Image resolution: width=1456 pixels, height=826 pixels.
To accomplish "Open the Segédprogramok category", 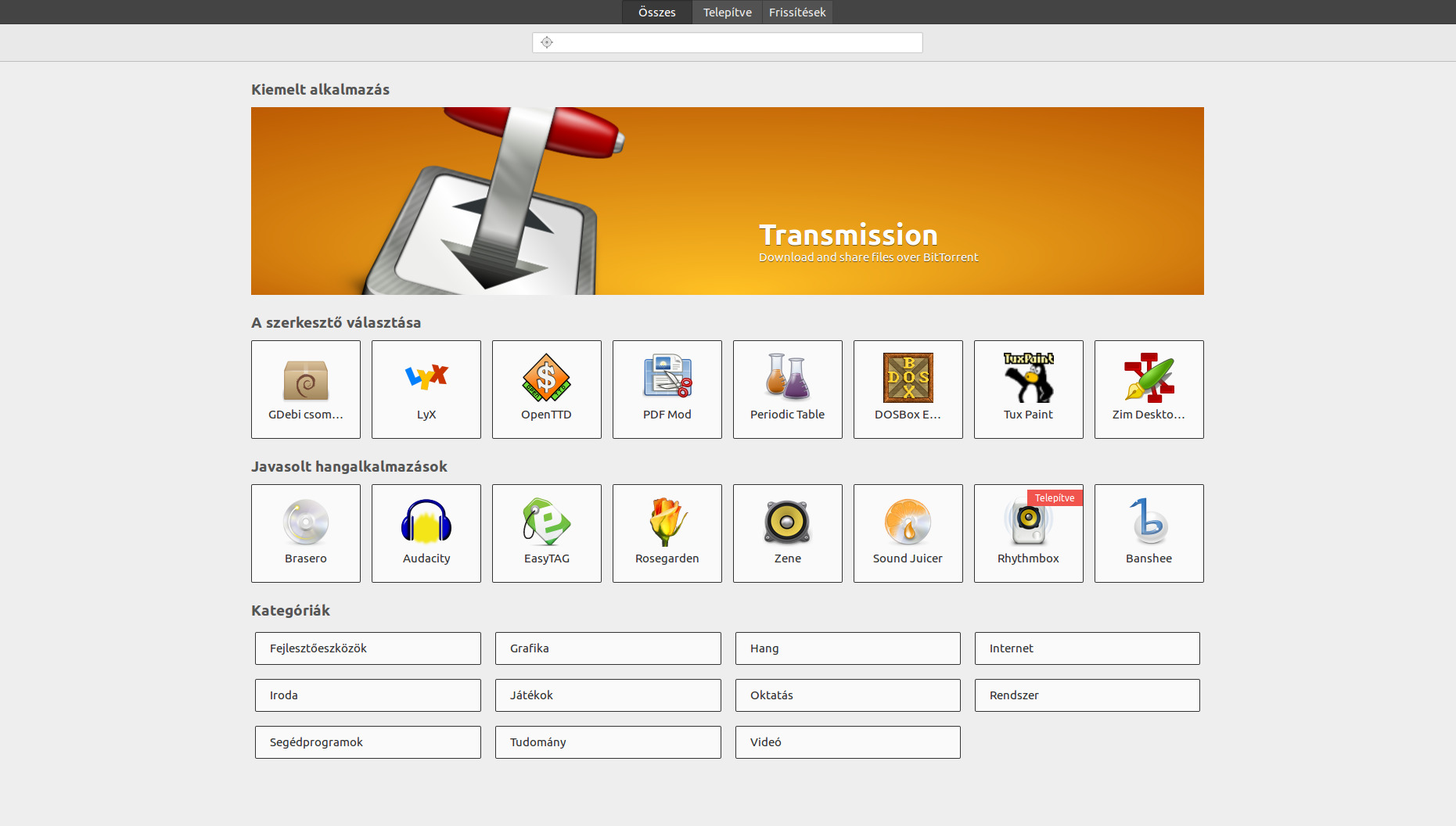I will (368, 742).
